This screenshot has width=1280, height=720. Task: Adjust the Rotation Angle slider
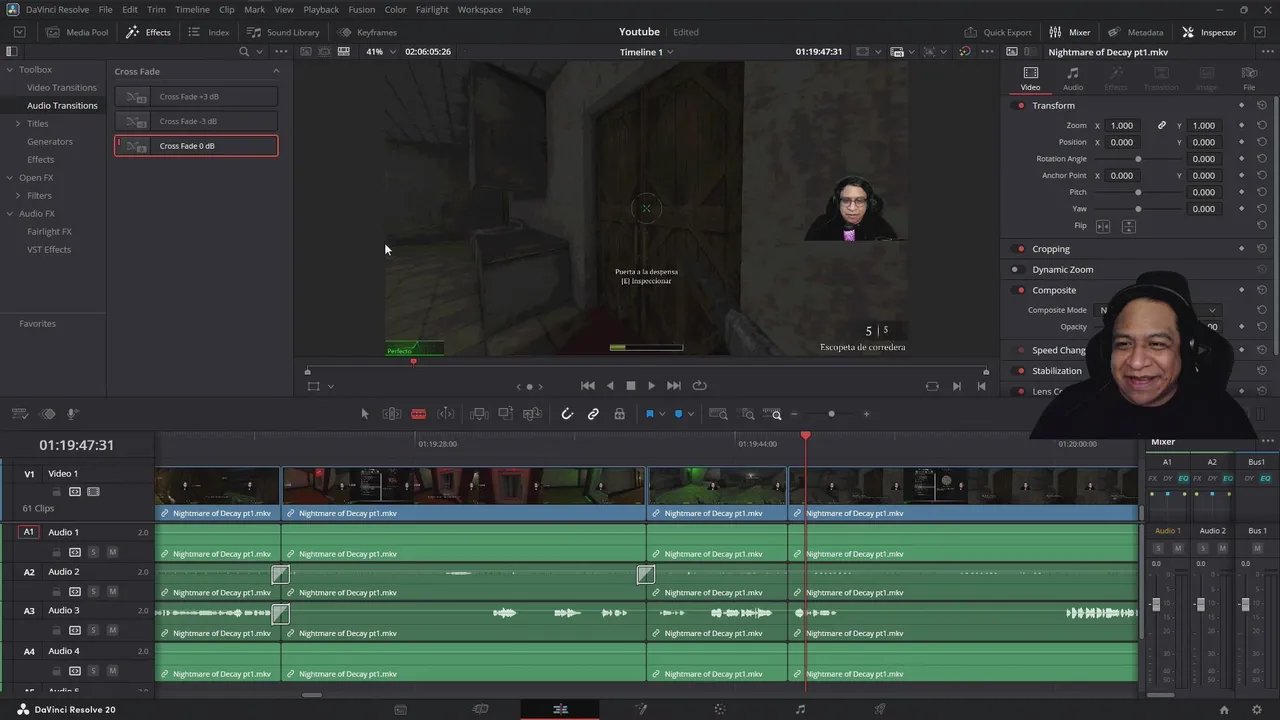(x=1138, y=159)
